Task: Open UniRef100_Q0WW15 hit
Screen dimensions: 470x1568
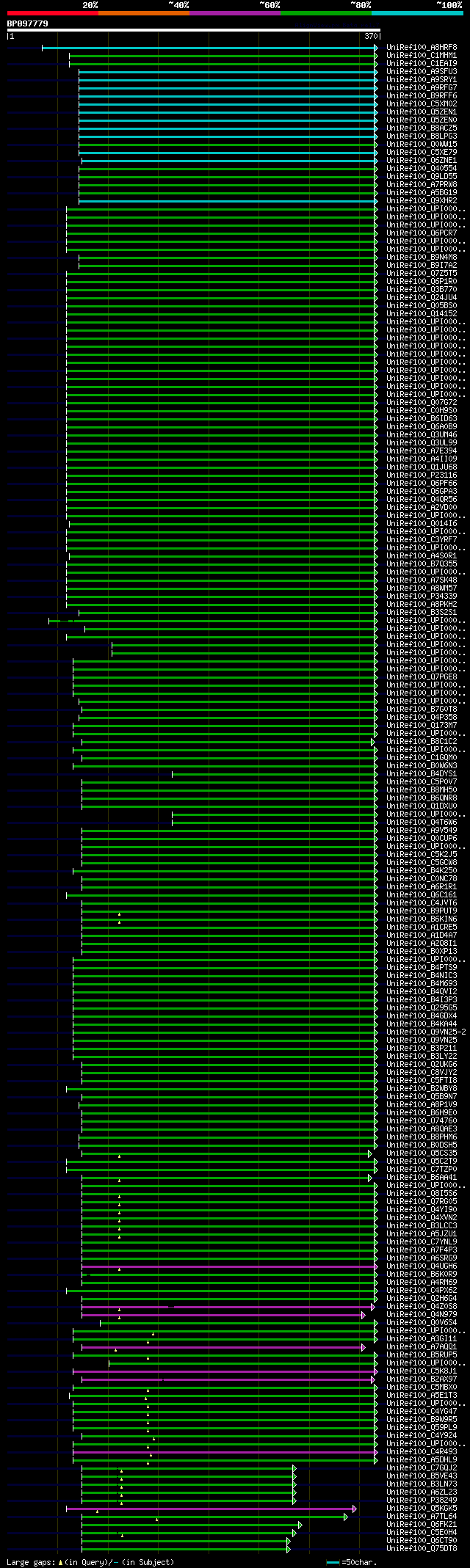Action: click(422, 145)
